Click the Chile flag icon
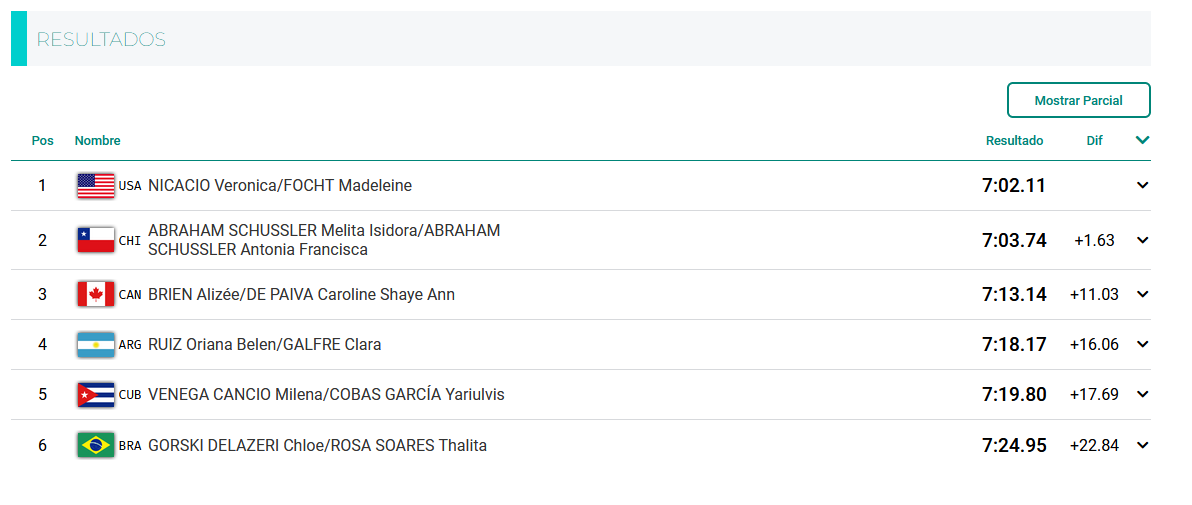The image size is (1192, 505). click(x=96, y=240)
